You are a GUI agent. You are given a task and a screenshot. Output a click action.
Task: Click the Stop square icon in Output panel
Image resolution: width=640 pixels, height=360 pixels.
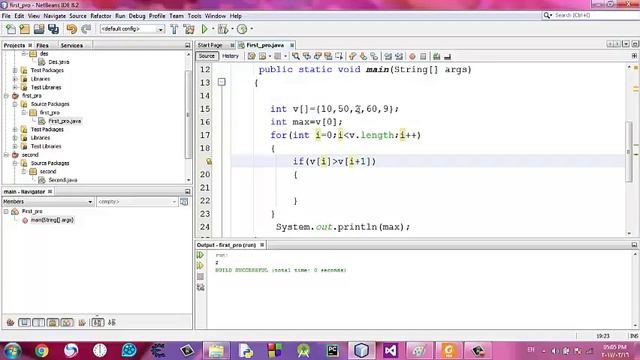[200, 277]
